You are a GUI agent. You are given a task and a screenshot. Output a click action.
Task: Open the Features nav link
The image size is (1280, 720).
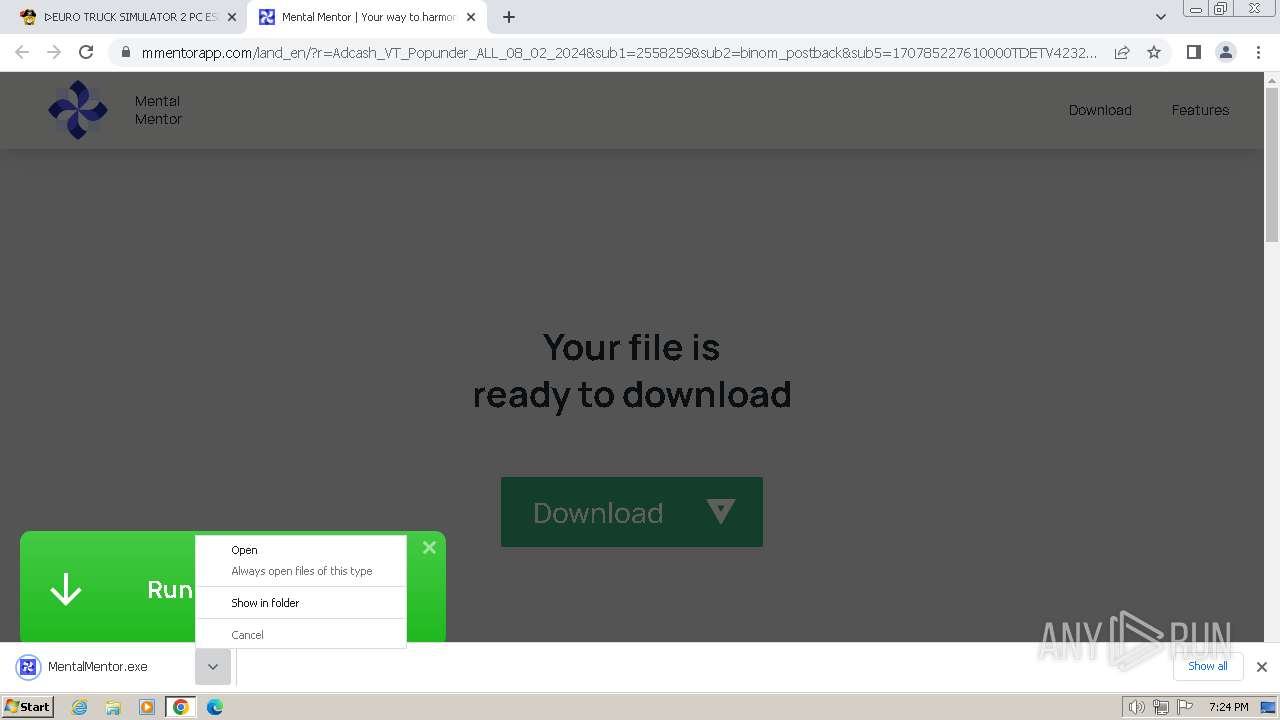(x=1200, y=110)
